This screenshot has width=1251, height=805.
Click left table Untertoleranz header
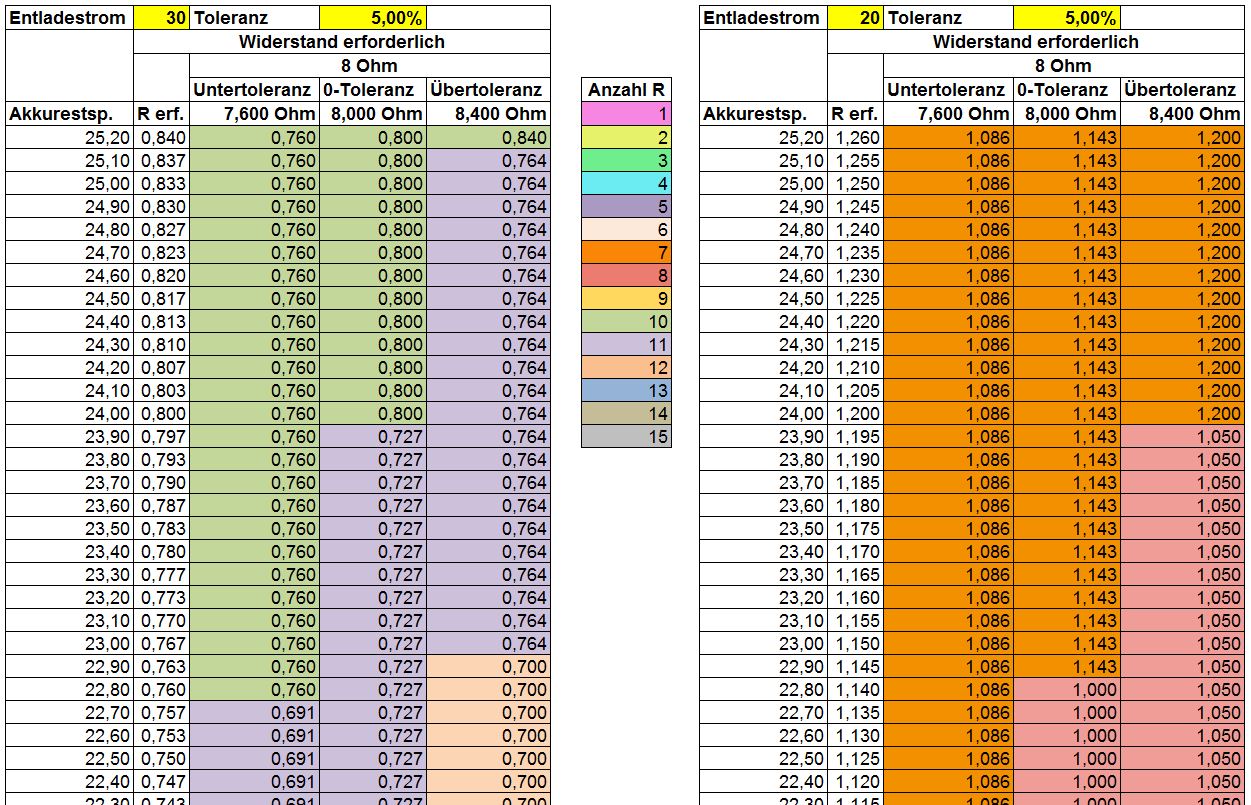tap(254, 90)
